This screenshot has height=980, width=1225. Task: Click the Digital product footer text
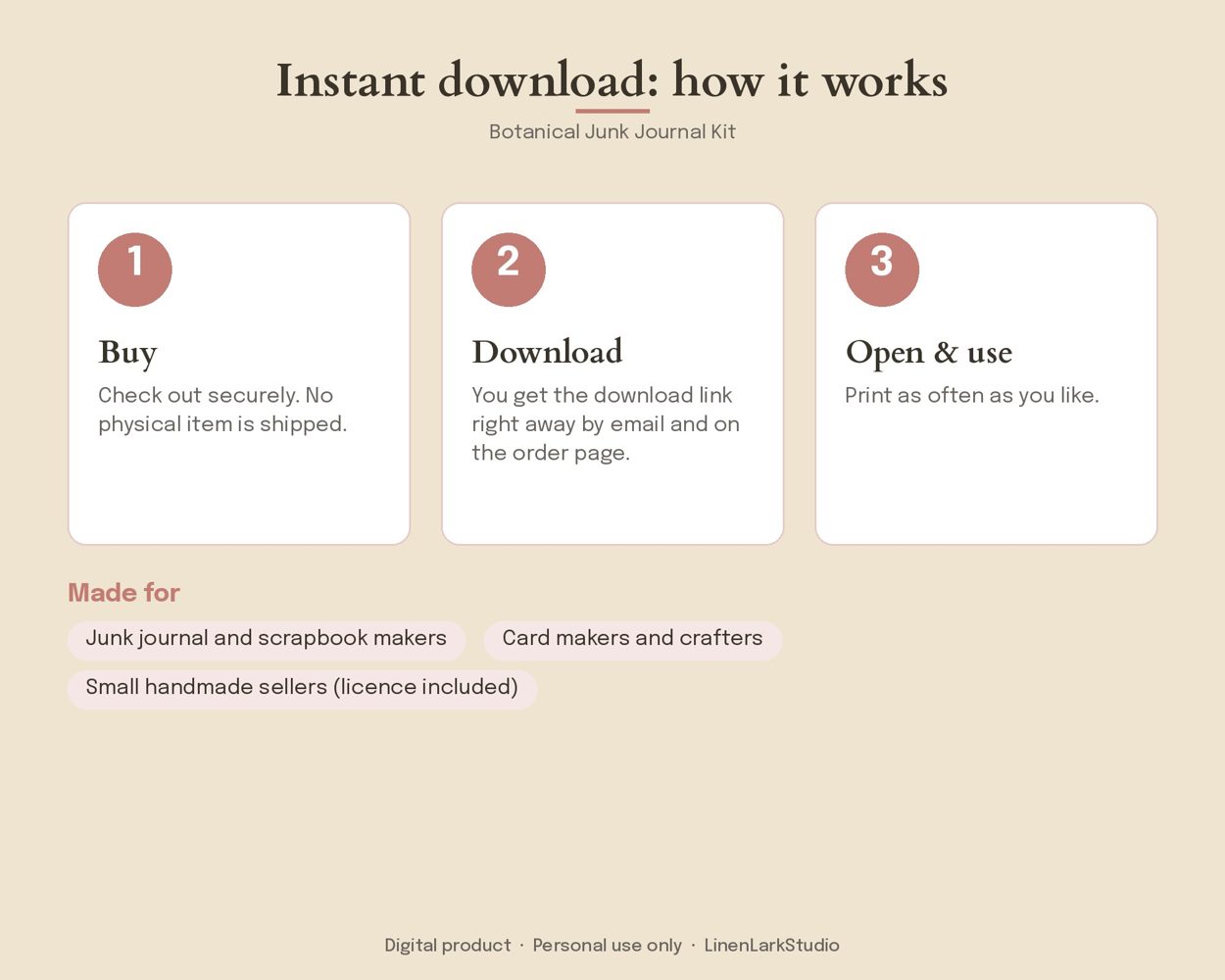click(x=448, y=946)
